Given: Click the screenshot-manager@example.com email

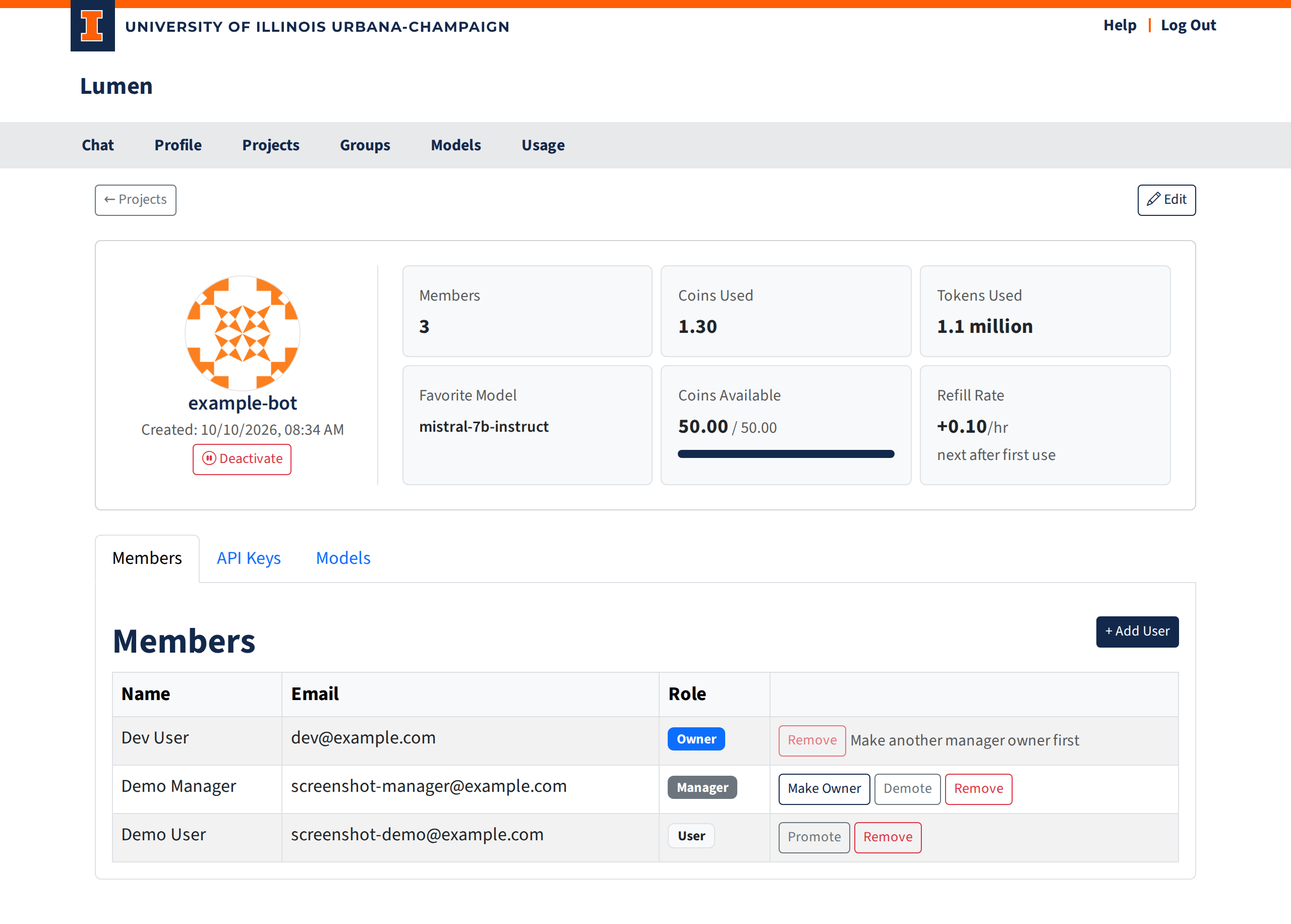Looking at the screenshot, I should point(428,786).
